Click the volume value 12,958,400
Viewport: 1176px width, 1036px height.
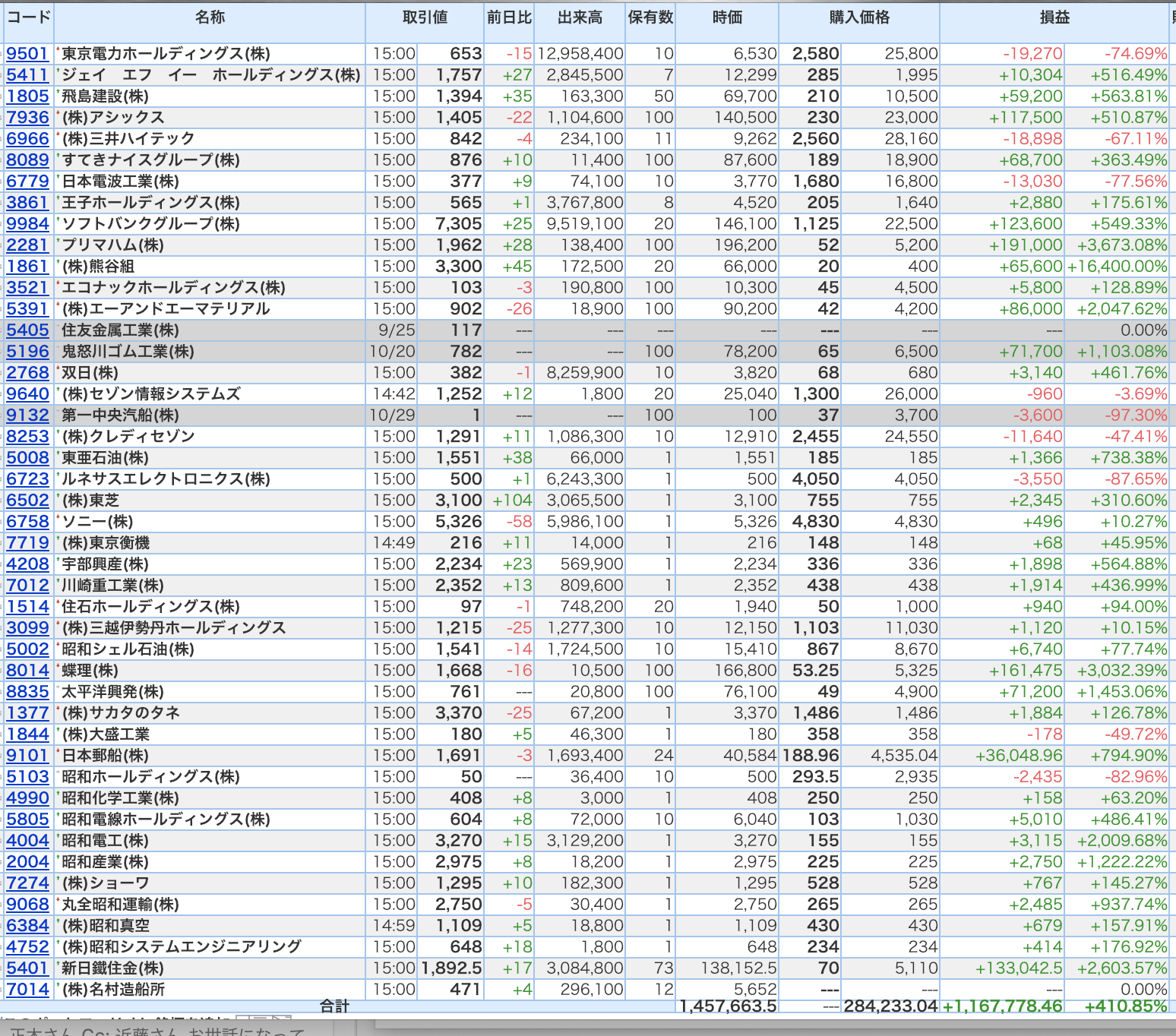[580, 54]
